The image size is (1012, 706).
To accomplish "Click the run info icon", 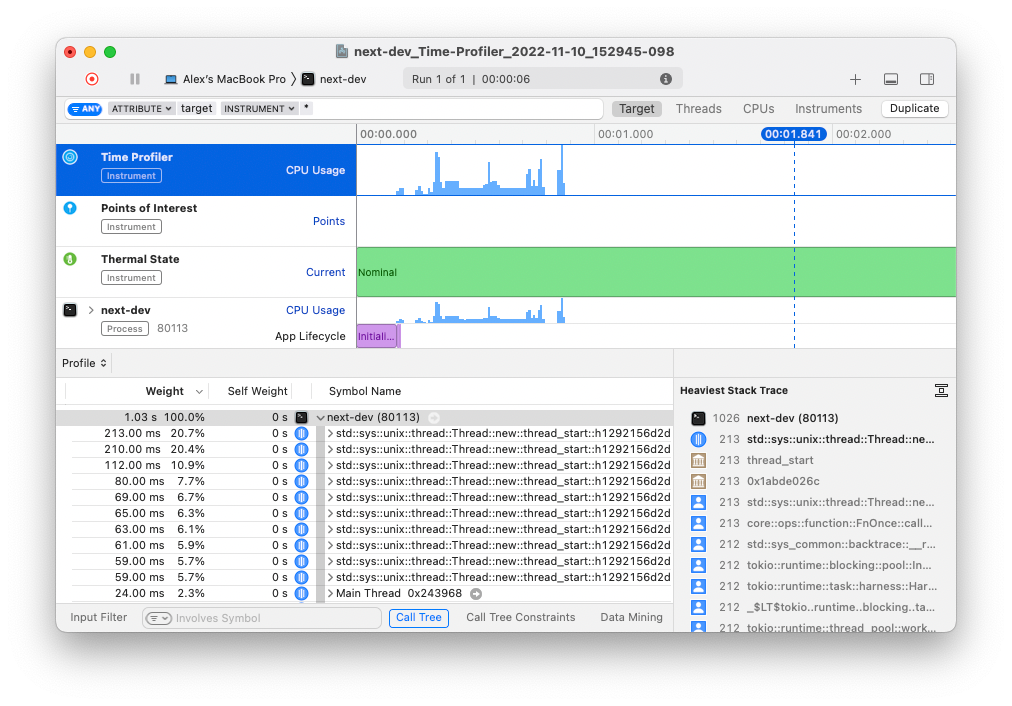I will click(666, 79).
